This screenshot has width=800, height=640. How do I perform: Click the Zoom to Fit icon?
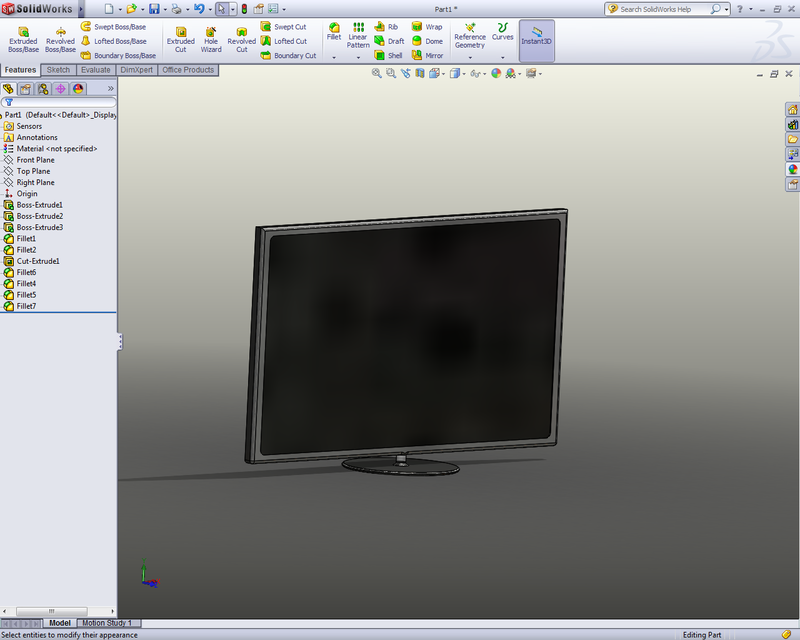373,74
